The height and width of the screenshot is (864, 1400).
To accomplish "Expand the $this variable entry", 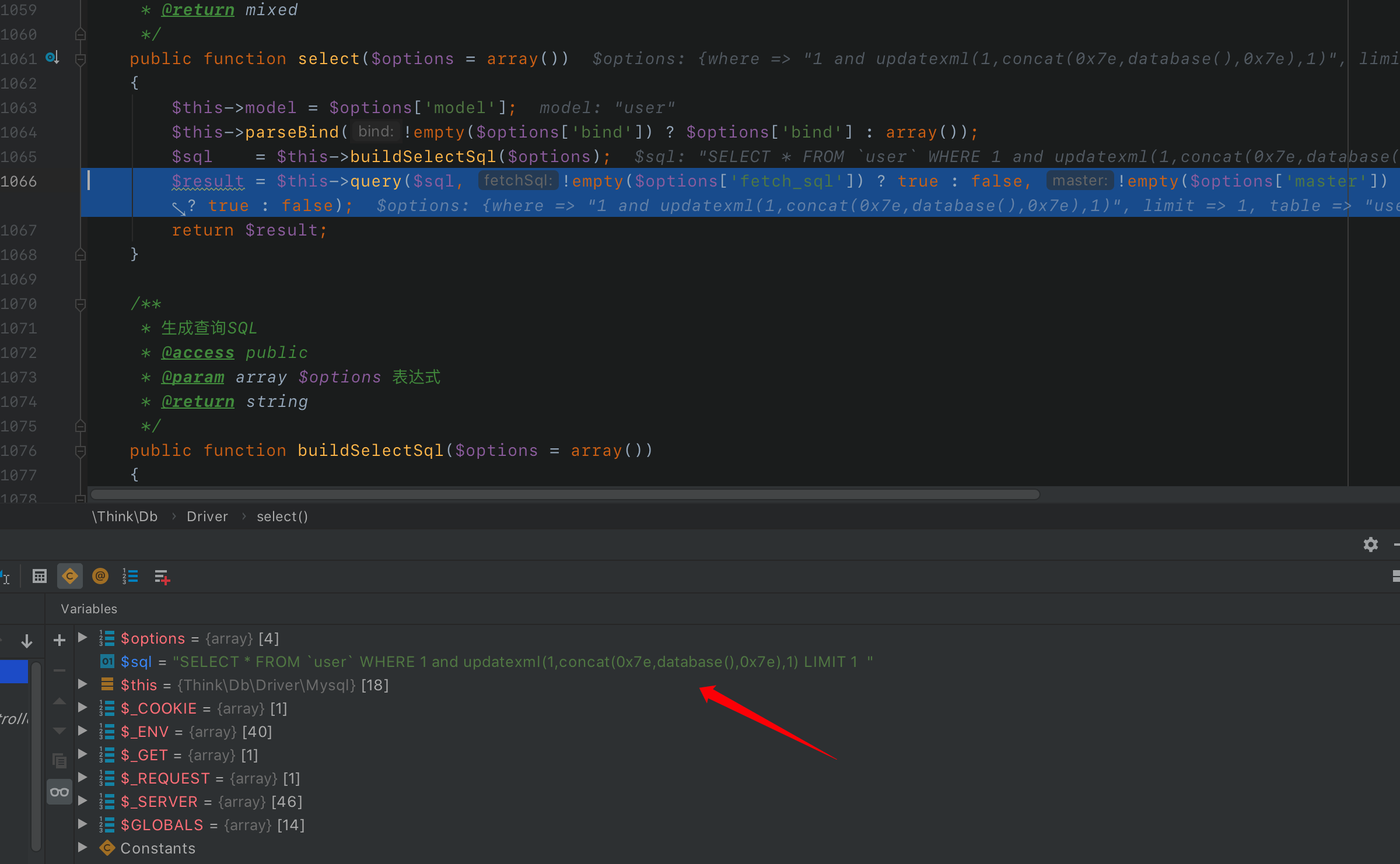I will tap(82, 684).
